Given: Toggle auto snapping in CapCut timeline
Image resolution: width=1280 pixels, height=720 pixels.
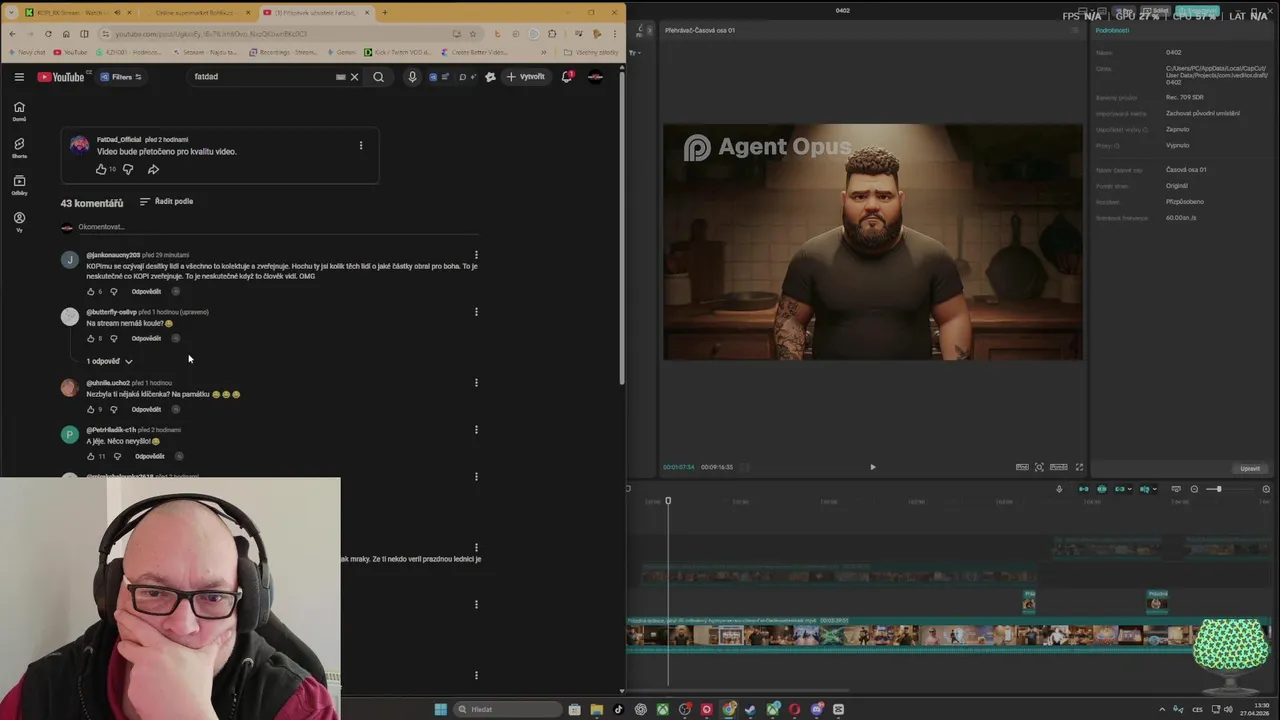Looking at the screenshot, I should pyautogui.click(x=1102, y=489).
